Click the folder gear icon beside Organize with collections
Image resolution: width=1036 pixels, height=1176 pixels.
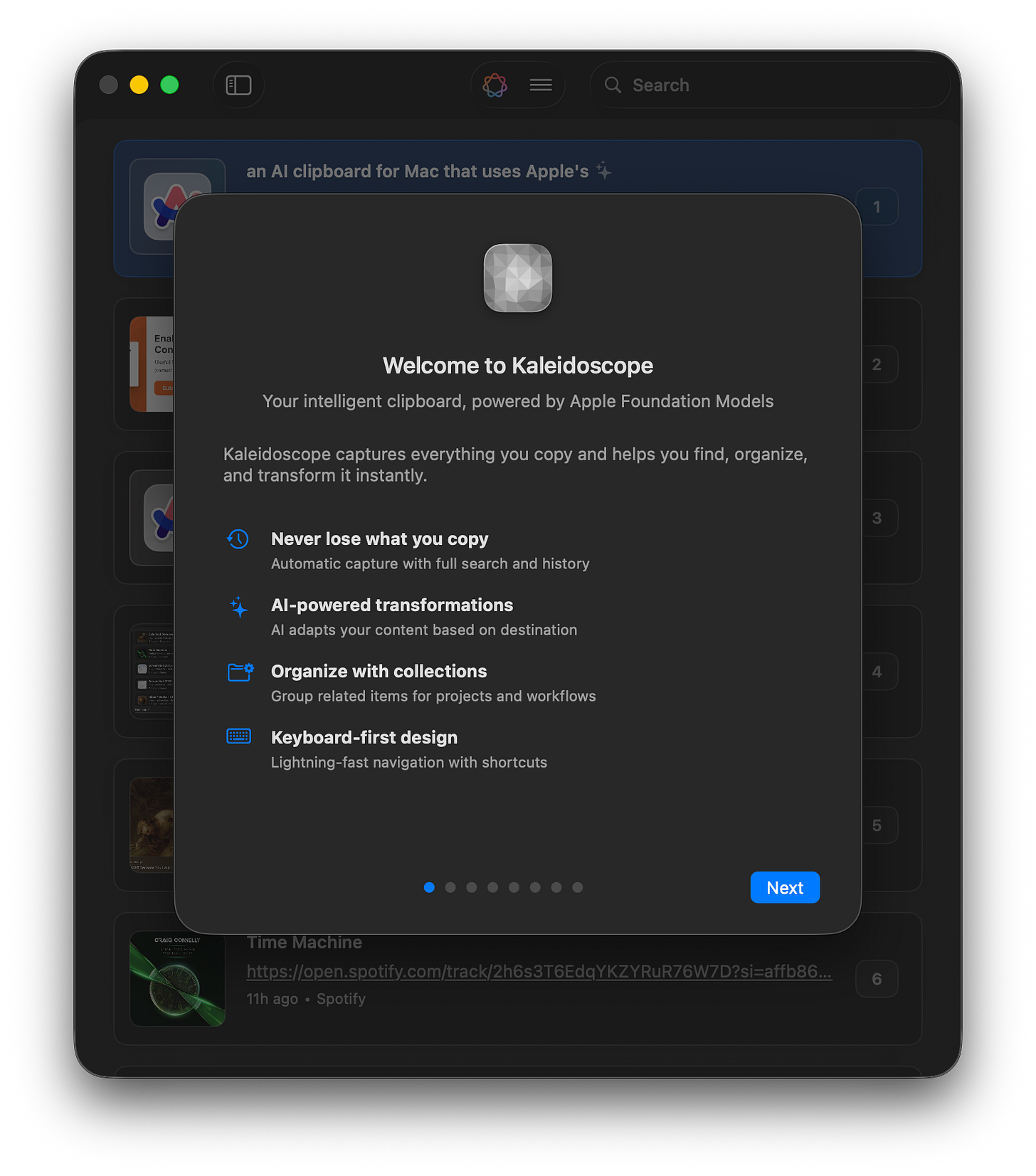point(240,672)
